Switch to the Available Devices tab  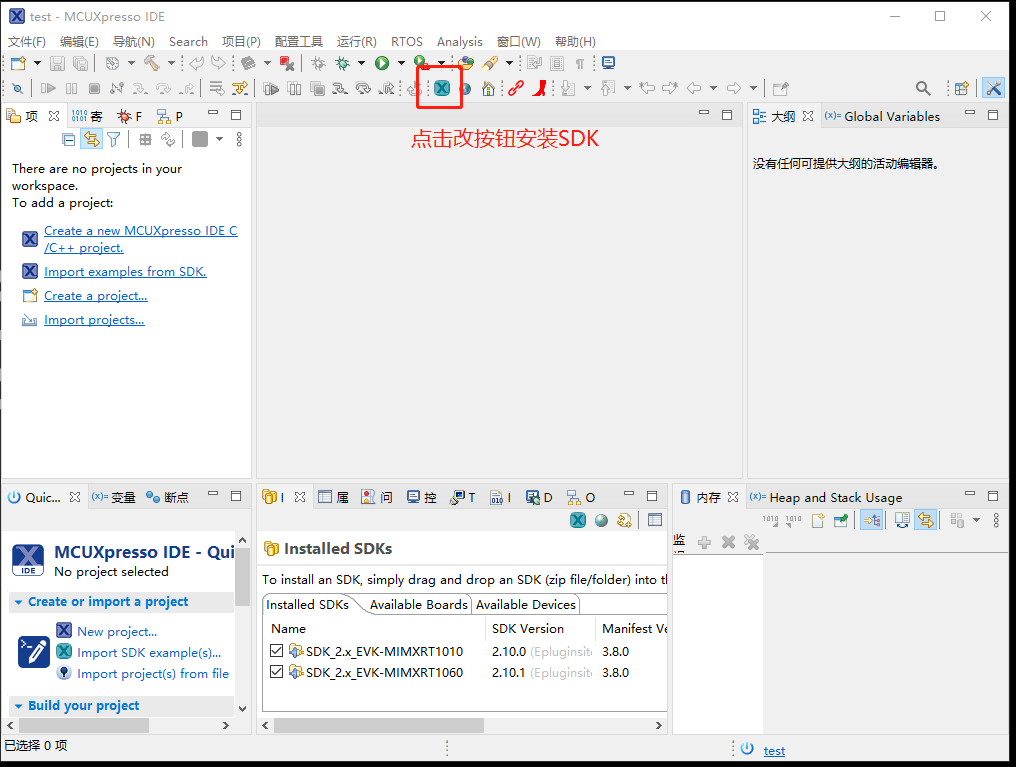[525, 604]
